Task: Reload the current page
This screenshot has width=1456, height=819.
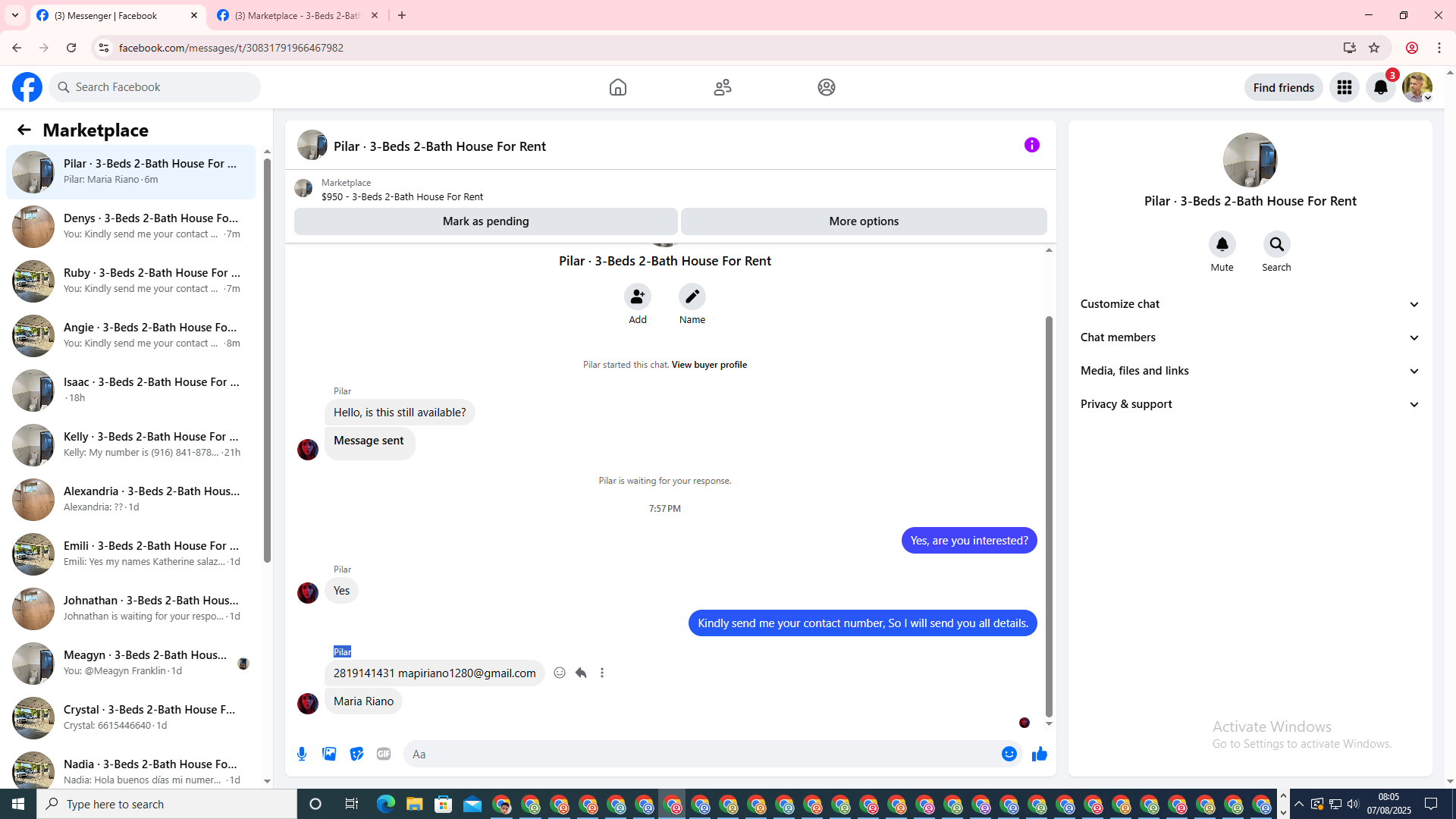Action: point(71,48)
